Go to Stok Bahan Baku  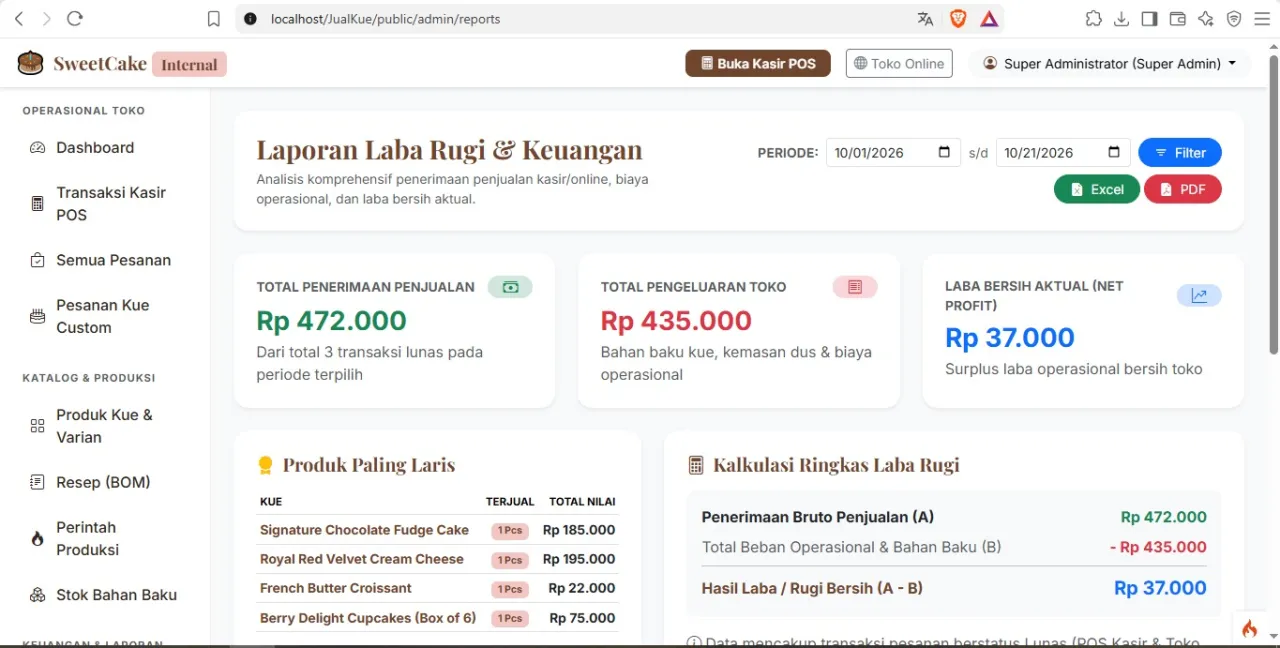pyautogui.click(x=105, y=595)
